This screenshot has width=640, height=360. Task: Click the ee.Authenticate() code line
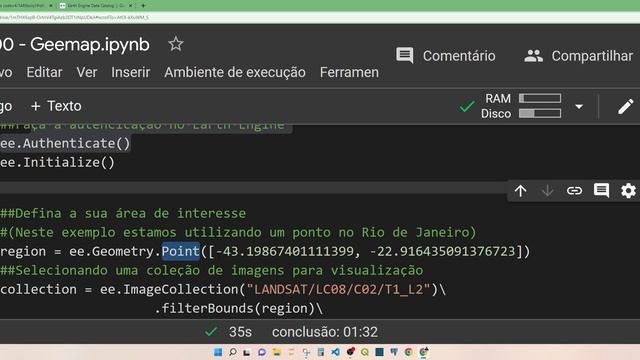point(65,143)
